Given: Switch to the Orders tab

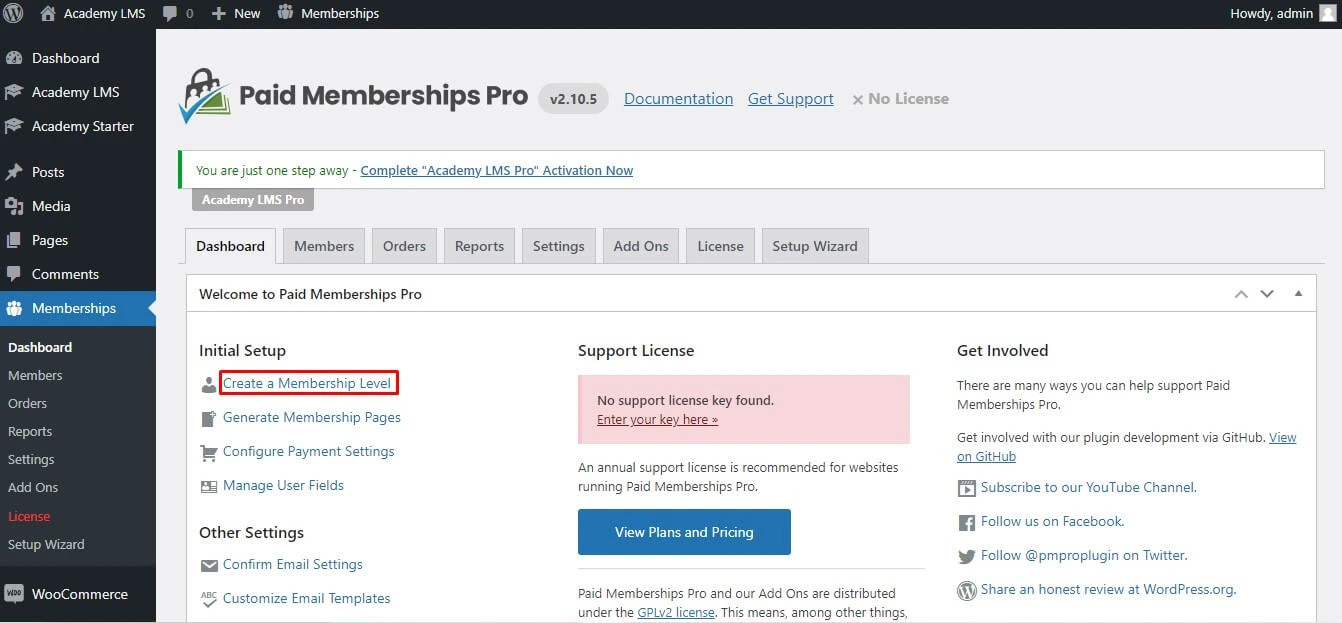Looking at the screenshot, I should 404,246.
